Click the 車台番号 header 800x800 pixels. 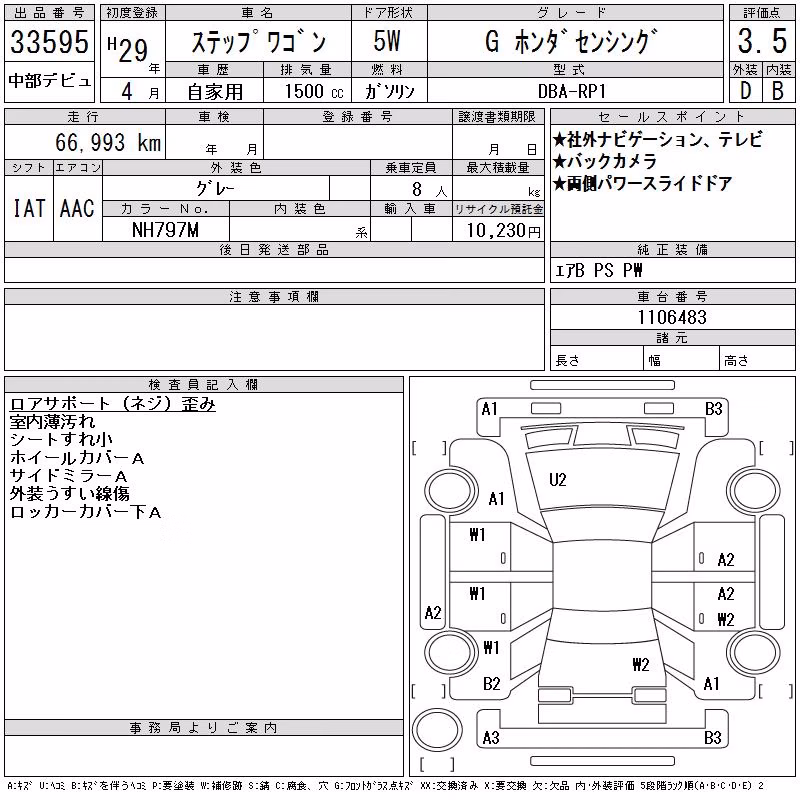click(x=672, y=296)
